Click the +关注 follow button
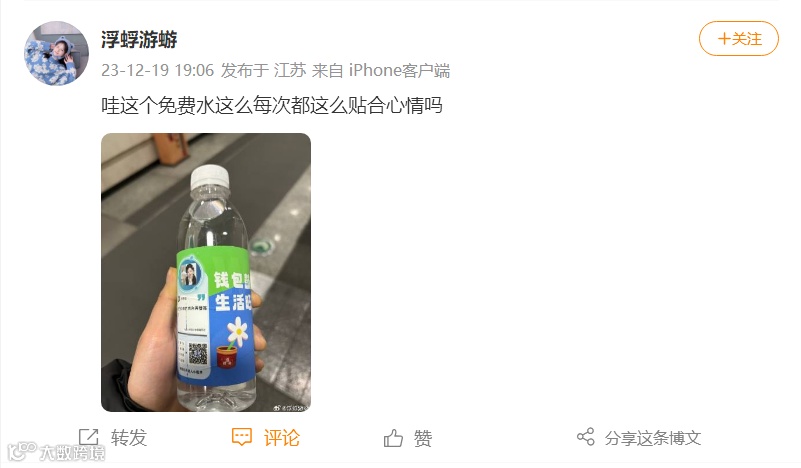801x468 pixels. [739, 38]
